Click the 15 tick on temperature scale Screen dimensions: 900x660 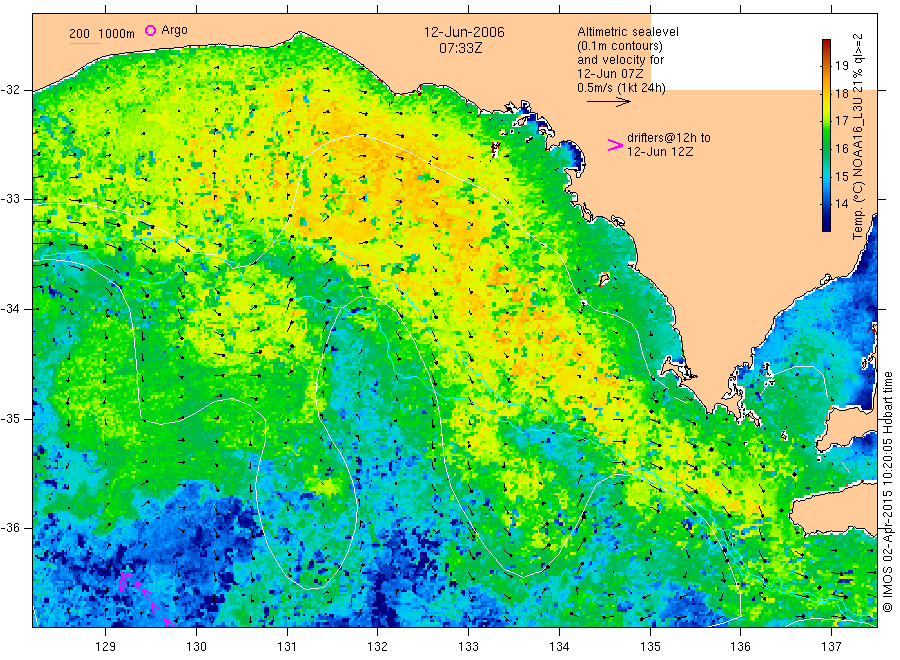pos(841,176)
